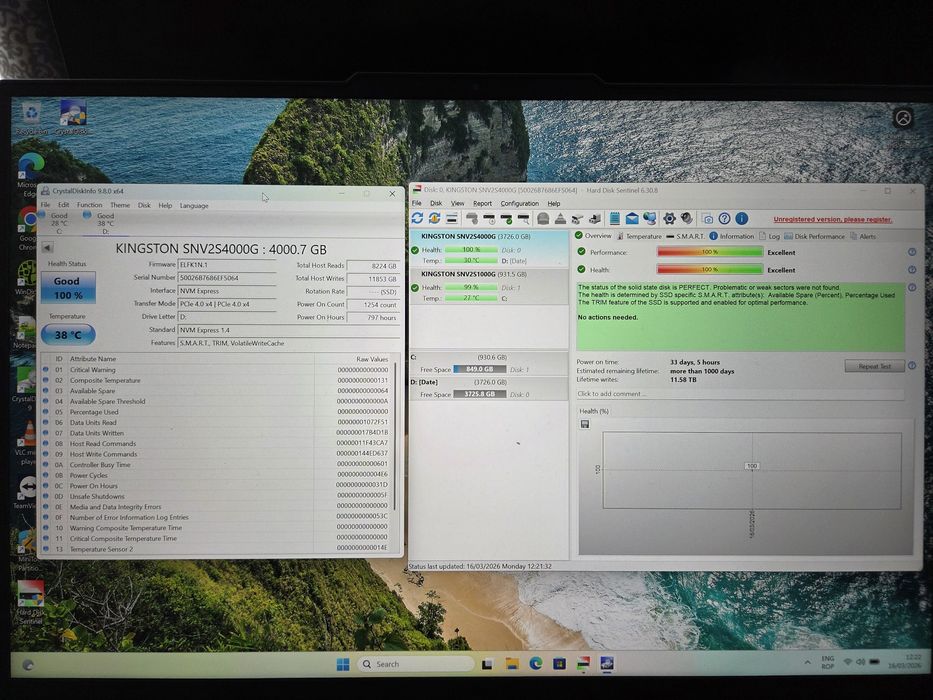Click the speaker sound toolbar icon
The image size is (933, 700).
click(687, 218)
